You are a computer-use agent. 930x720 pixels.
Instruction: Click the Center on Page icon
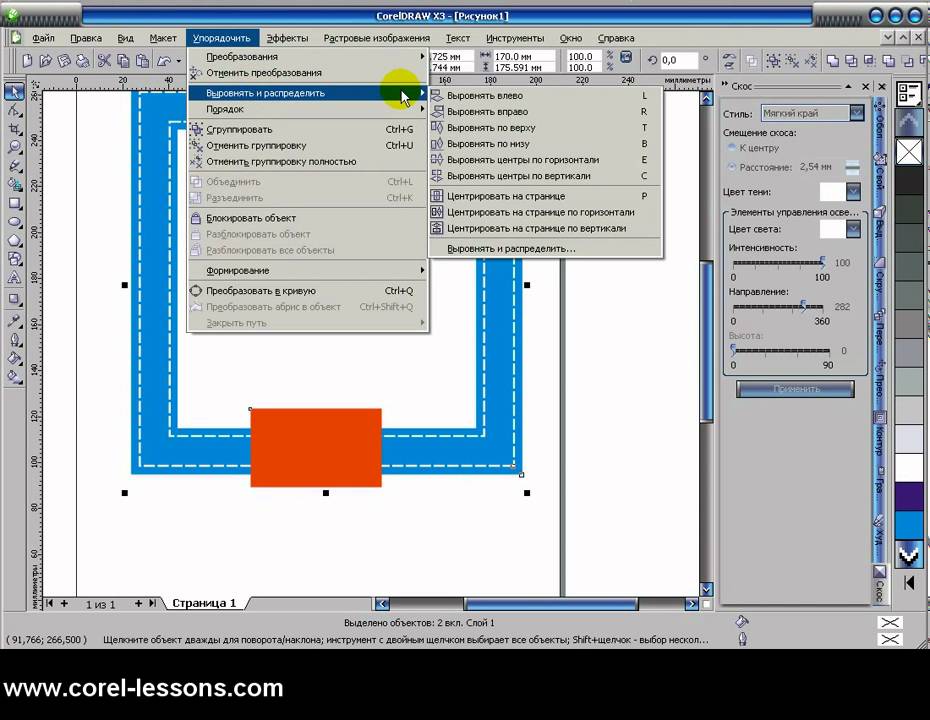tap(437, 196)
